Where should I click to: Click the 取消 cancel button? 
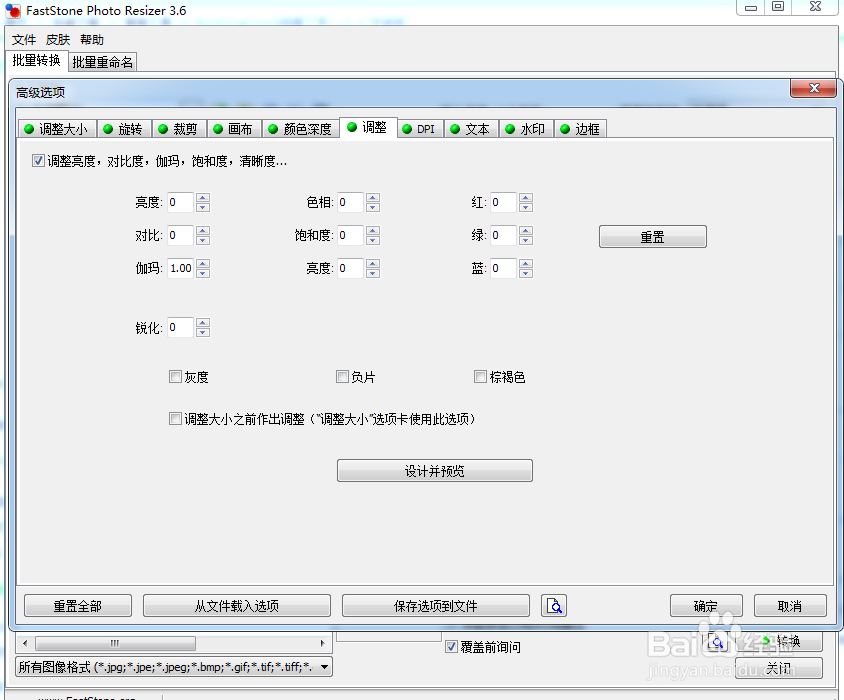tap(790, 606)
